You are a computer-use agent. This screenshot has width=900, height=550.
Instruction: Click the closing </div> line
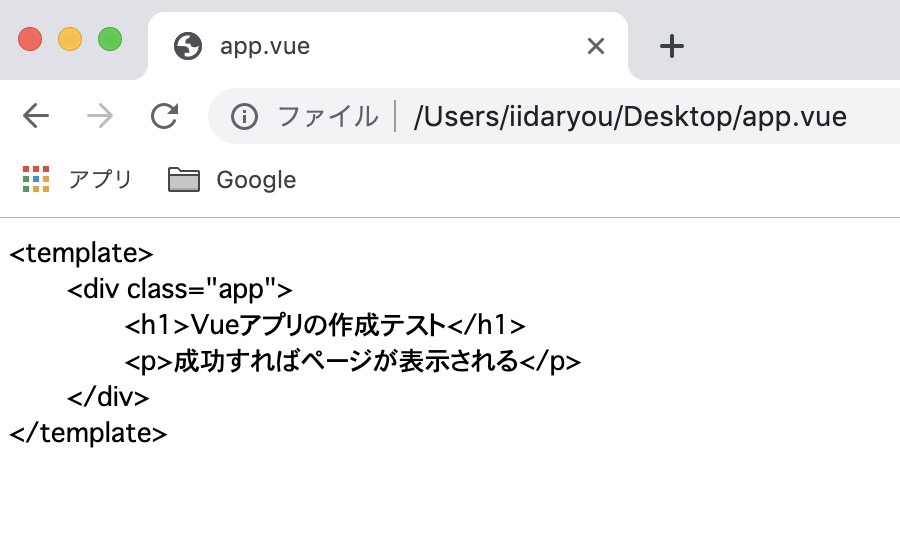pos(108,397)
